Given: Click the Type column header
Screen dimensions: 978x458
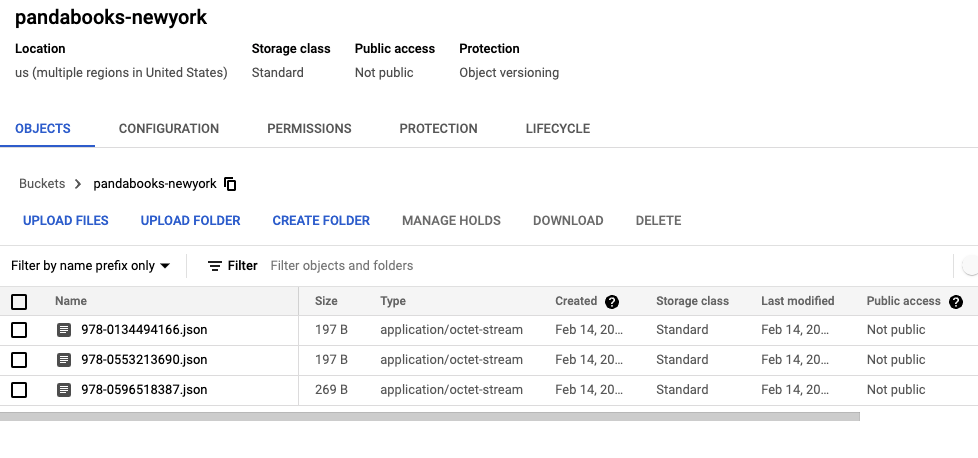Looking at the screenshot, I should [393, 301].
